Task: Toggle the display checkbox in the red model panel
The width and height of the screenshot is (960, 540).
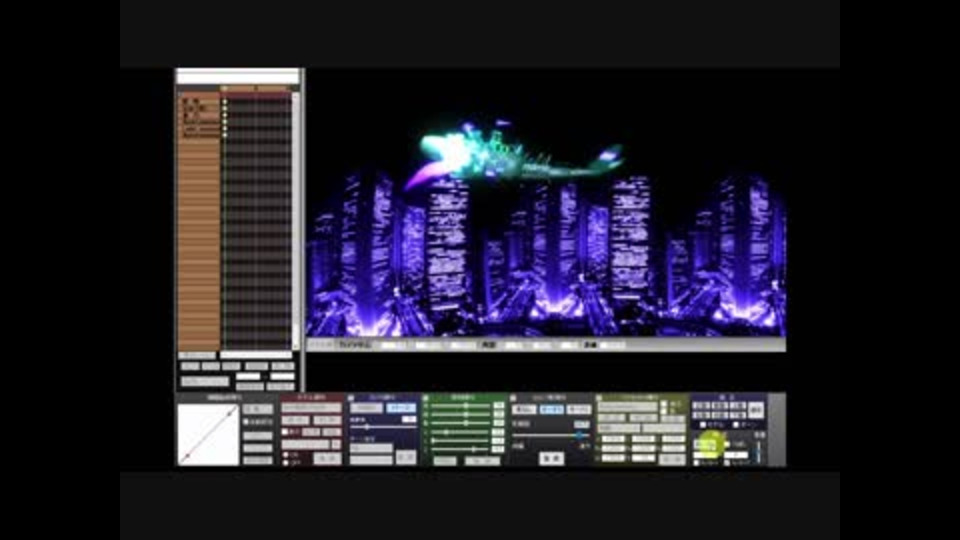Action: point(285,432)
